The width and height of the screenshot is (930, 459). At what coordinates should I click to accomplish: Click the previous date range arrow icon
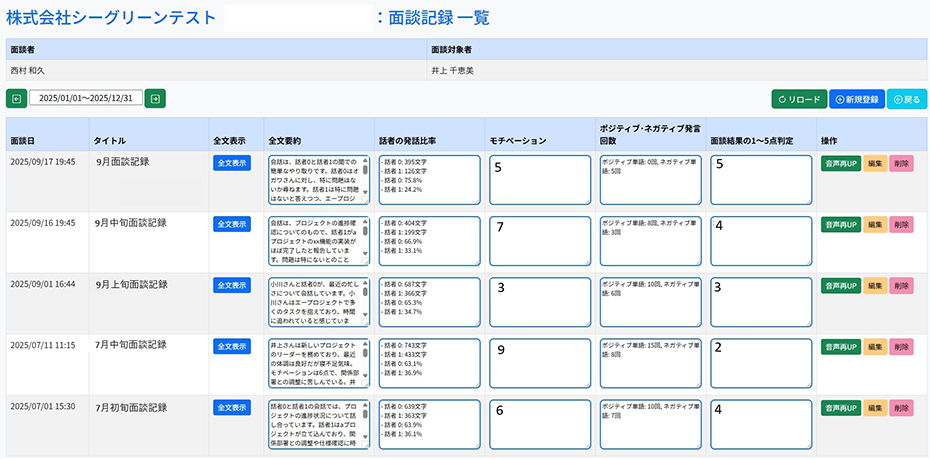pyautogui.click(x=16, y=98)
